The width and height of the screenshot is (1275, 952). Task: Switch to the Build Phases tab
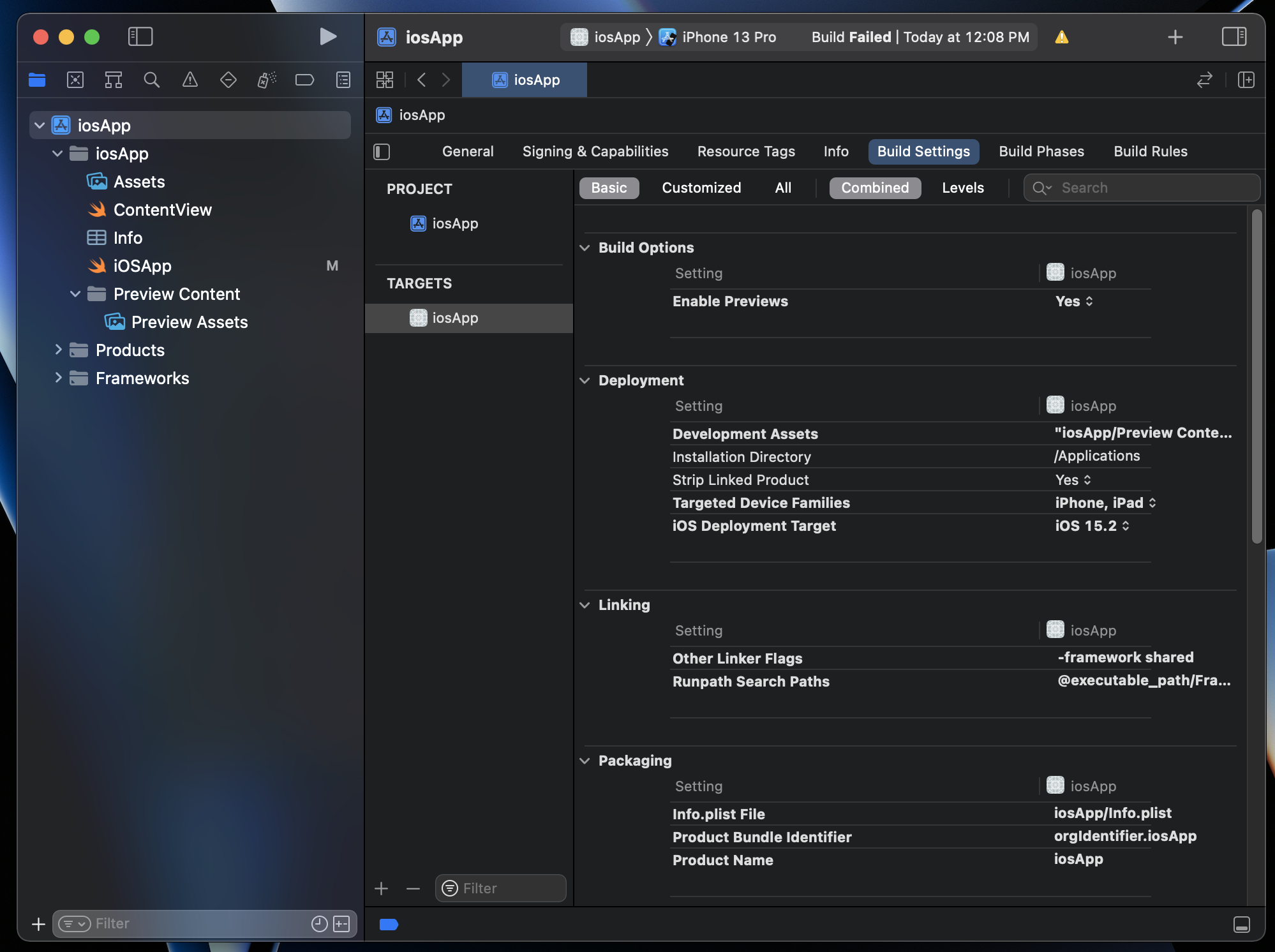coord(1041,151)
